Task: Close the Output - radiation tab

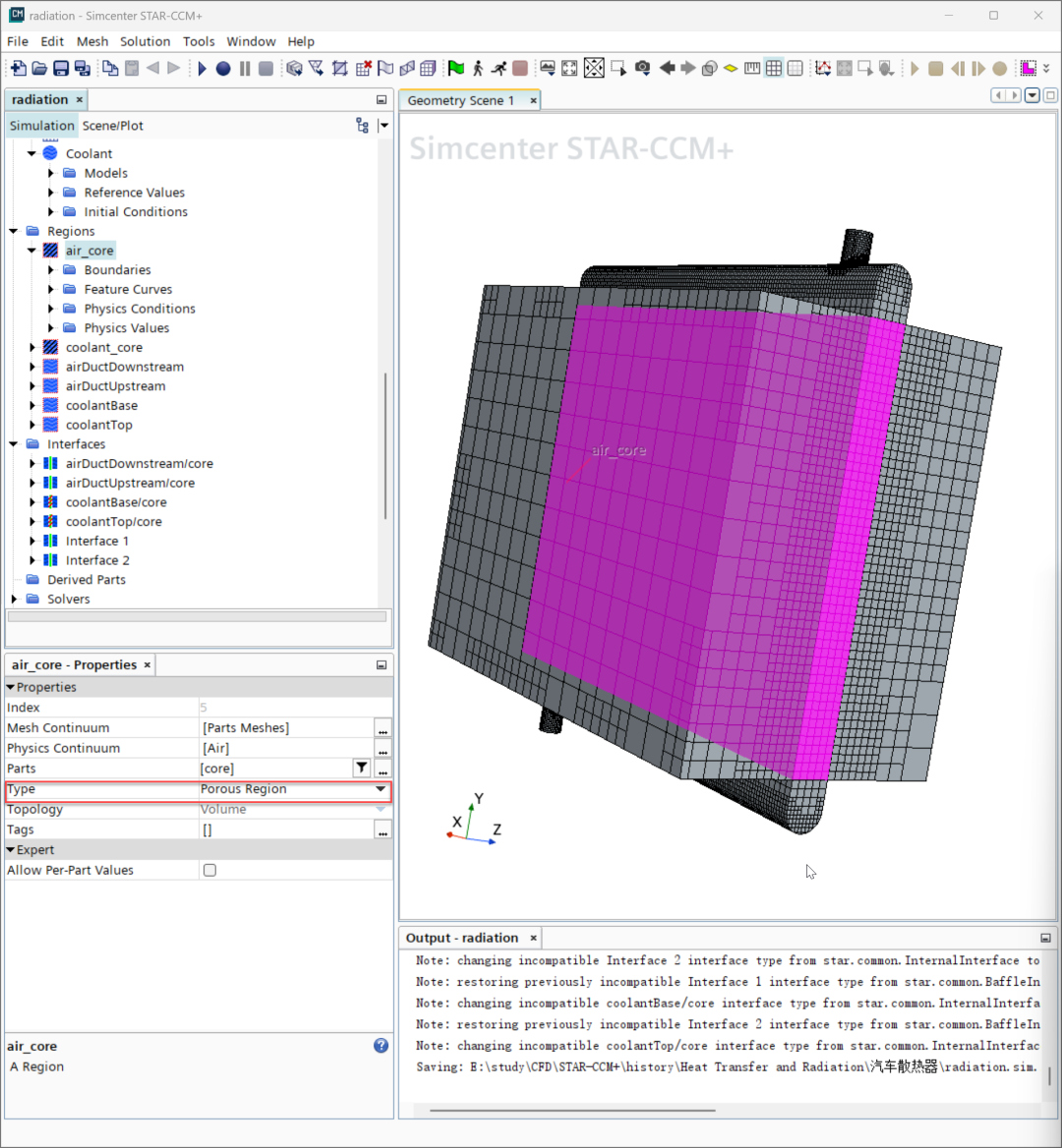Action: click(533, 938)
